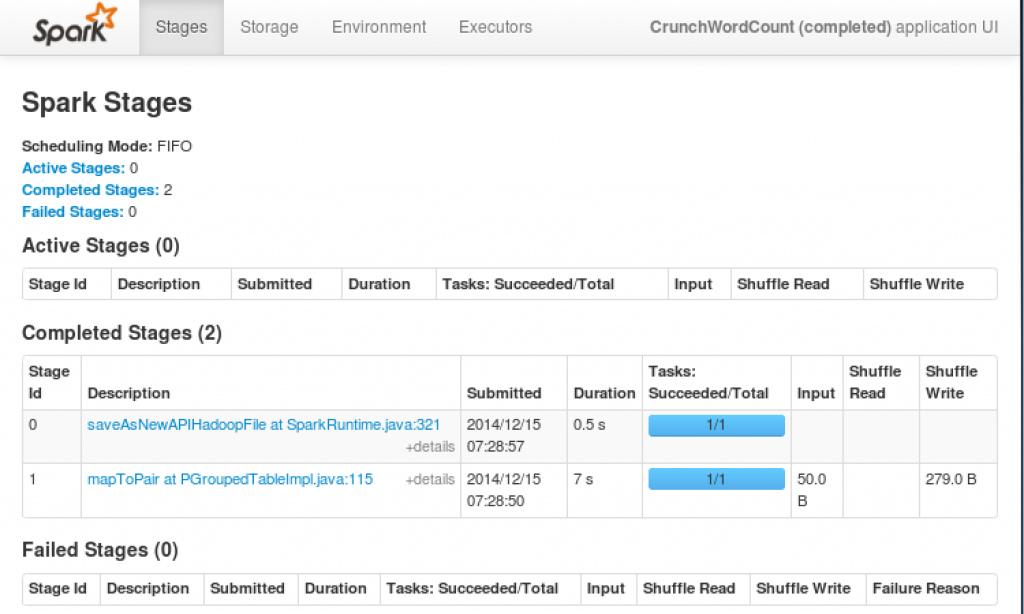This screenshot has height=614, width=1024.
Task: Click the CrunchWordCount (completed) application title
Action: (770, 27)
